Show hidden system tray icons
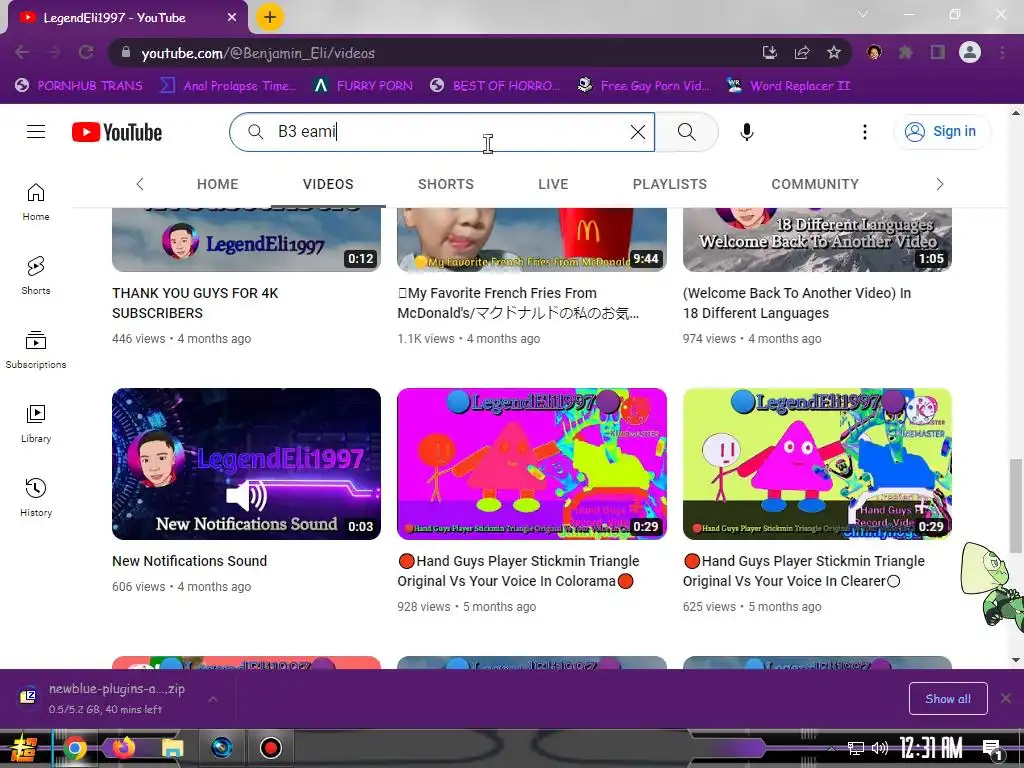 (831, 748)
